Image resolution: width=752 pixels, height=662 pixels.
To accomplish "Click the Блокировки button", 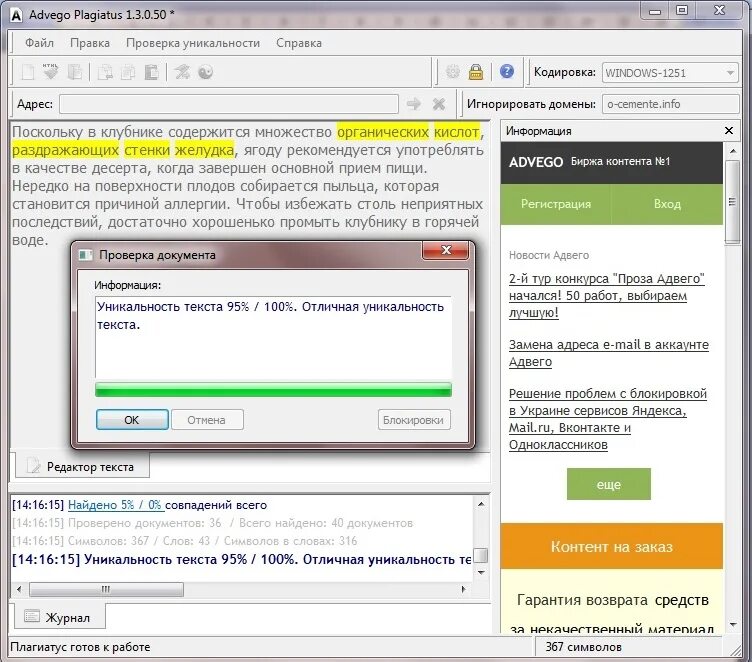I will pyautogui.click(x=414, y=420).
